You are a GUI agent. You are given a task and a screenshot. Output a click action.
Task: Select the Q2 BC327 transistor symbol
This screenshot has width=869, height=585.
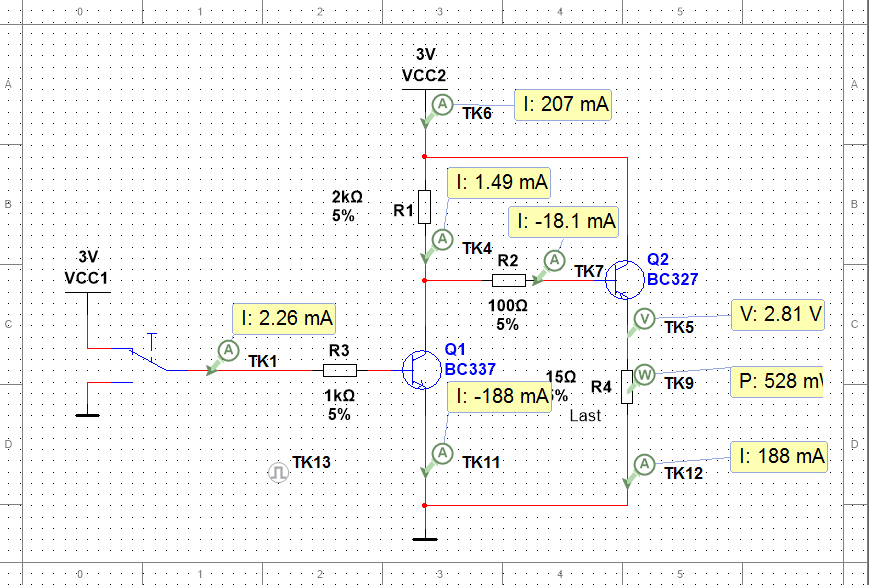click(623, 280)
